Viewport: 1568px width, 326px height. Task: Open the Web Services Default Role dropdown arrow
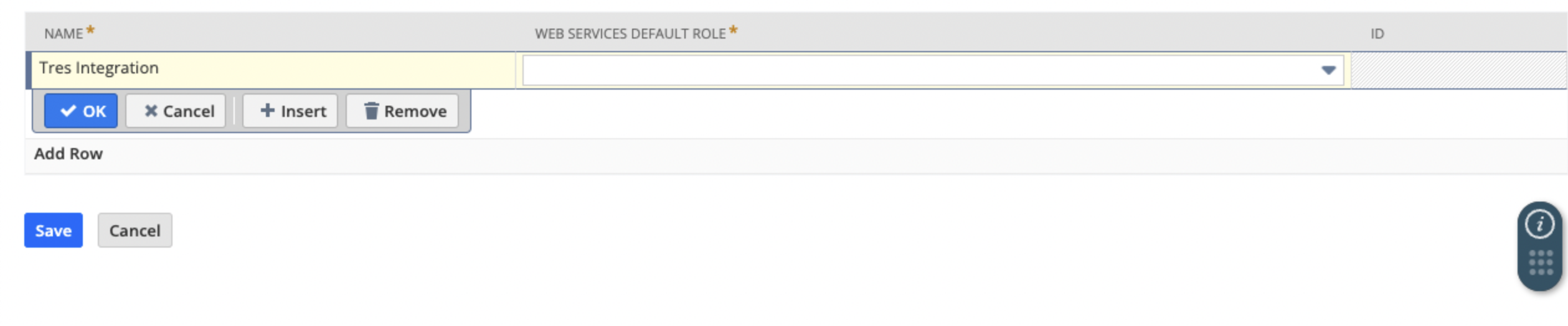(x=1328, y=70)
